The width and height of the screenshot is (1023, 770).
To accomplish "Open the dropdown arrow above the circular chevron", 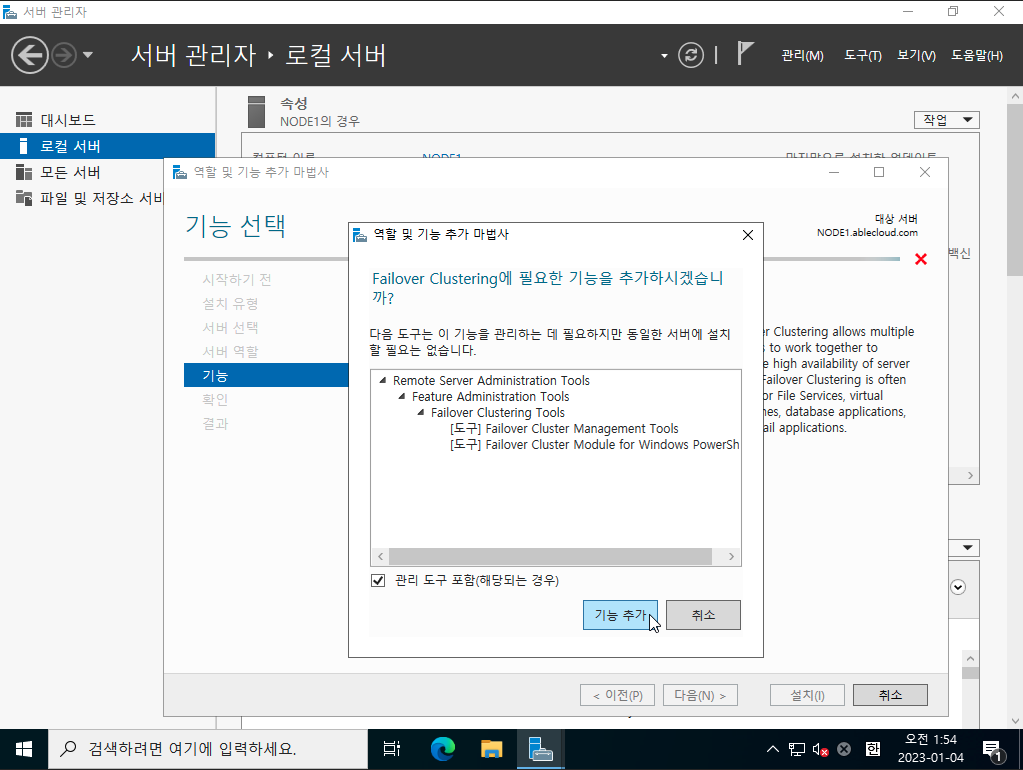I will [x=968, y=547].
